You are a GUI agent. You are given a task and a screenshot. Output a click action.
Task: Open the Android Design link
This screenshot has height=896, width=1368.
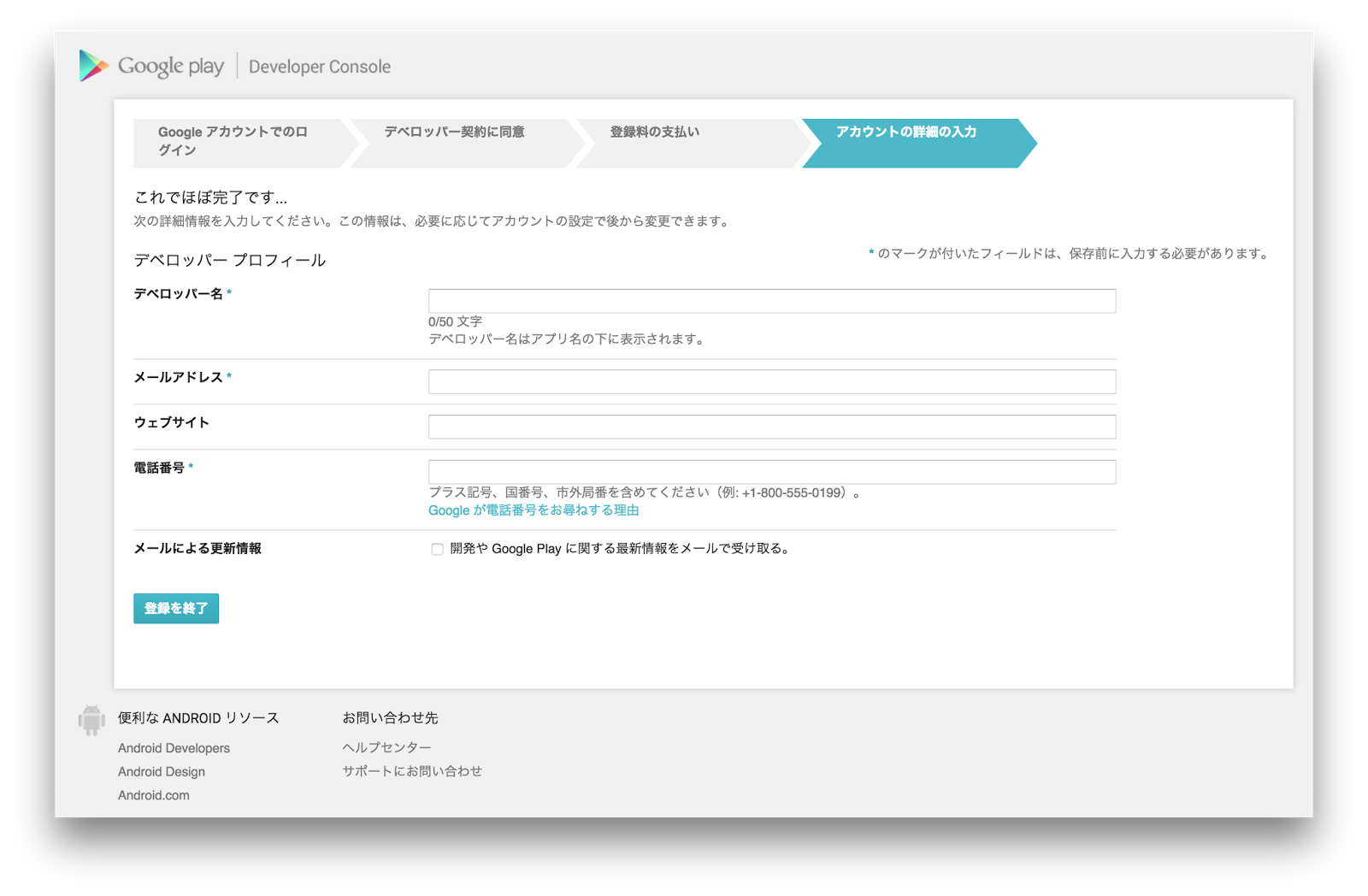[x=161, y=771]
